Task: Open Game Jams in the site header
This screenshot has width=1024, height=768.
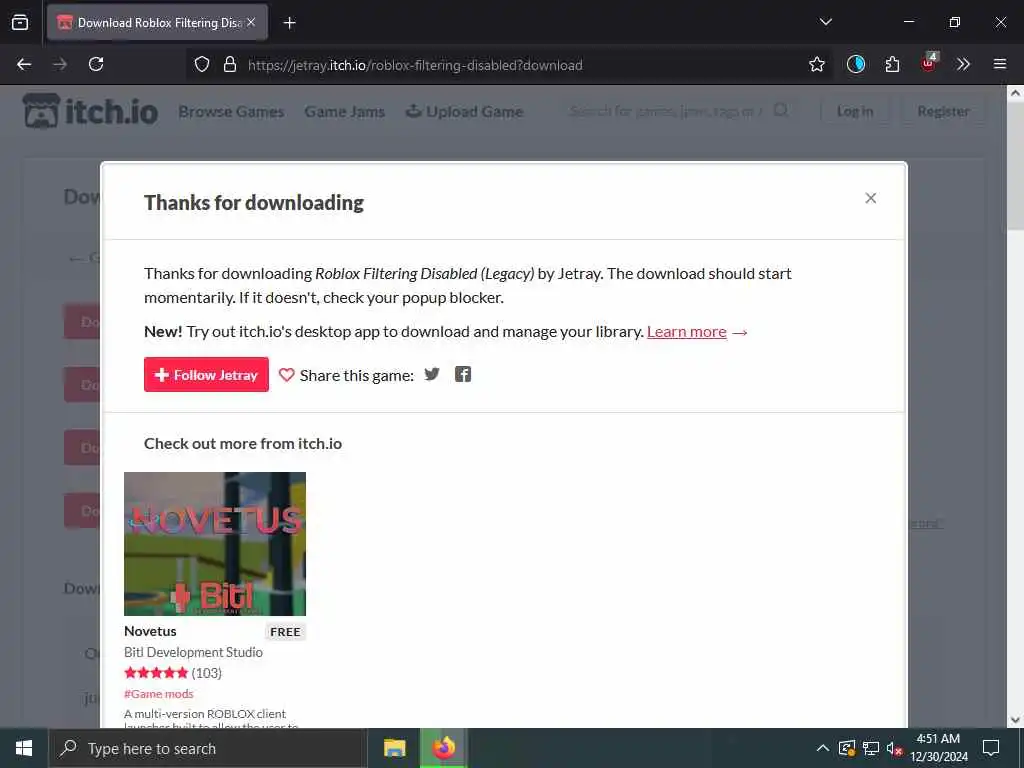Action: tap(344, 112)
